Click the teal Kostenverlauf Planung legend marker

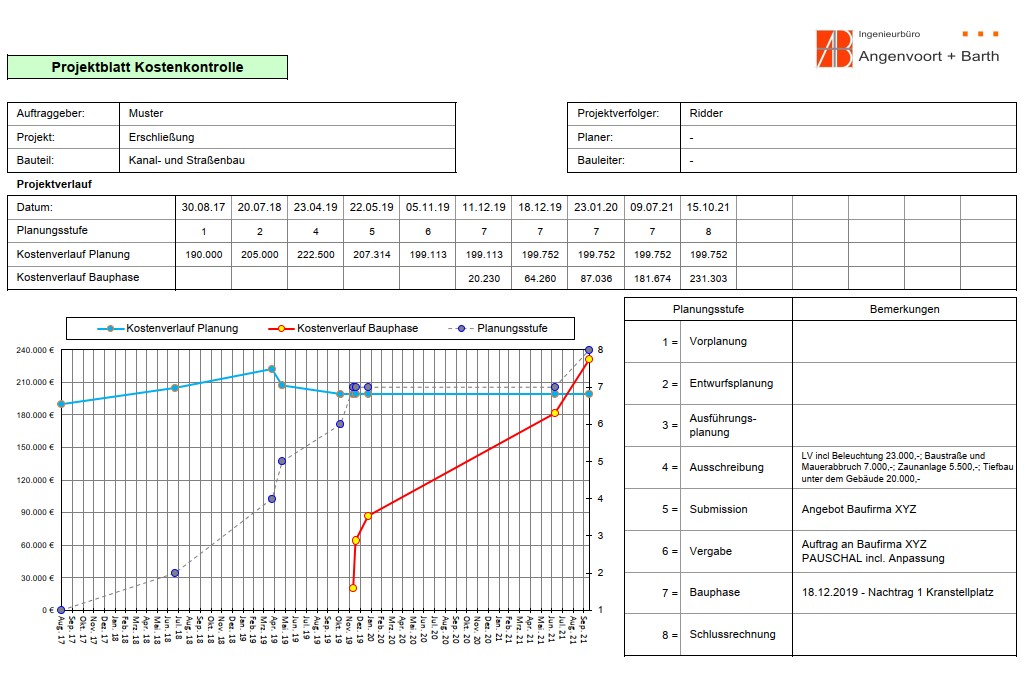[111, 328]
